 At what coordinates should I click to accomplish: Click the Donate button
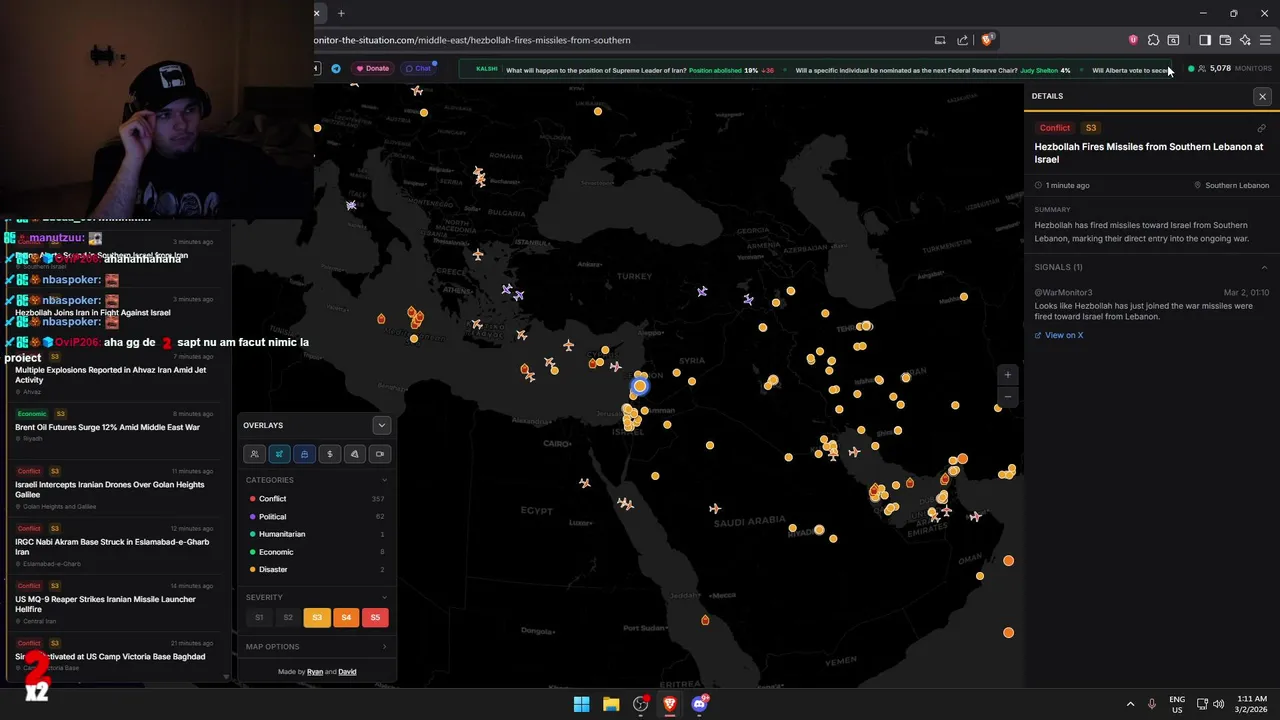[372, 68]
